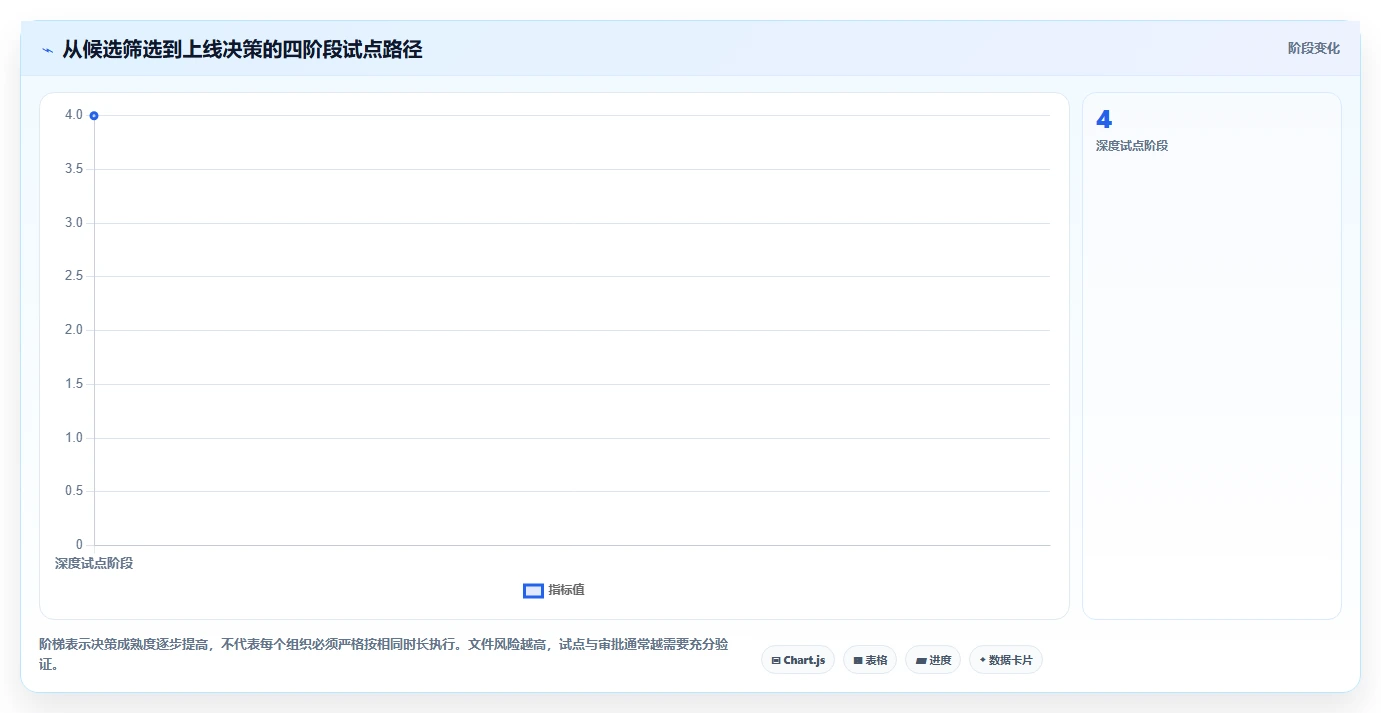Image resolution: width=1381 pixels, height=713 pixels.
Task: Click the 数据卡片 tag chip
Action: [x=1006, y=660]
